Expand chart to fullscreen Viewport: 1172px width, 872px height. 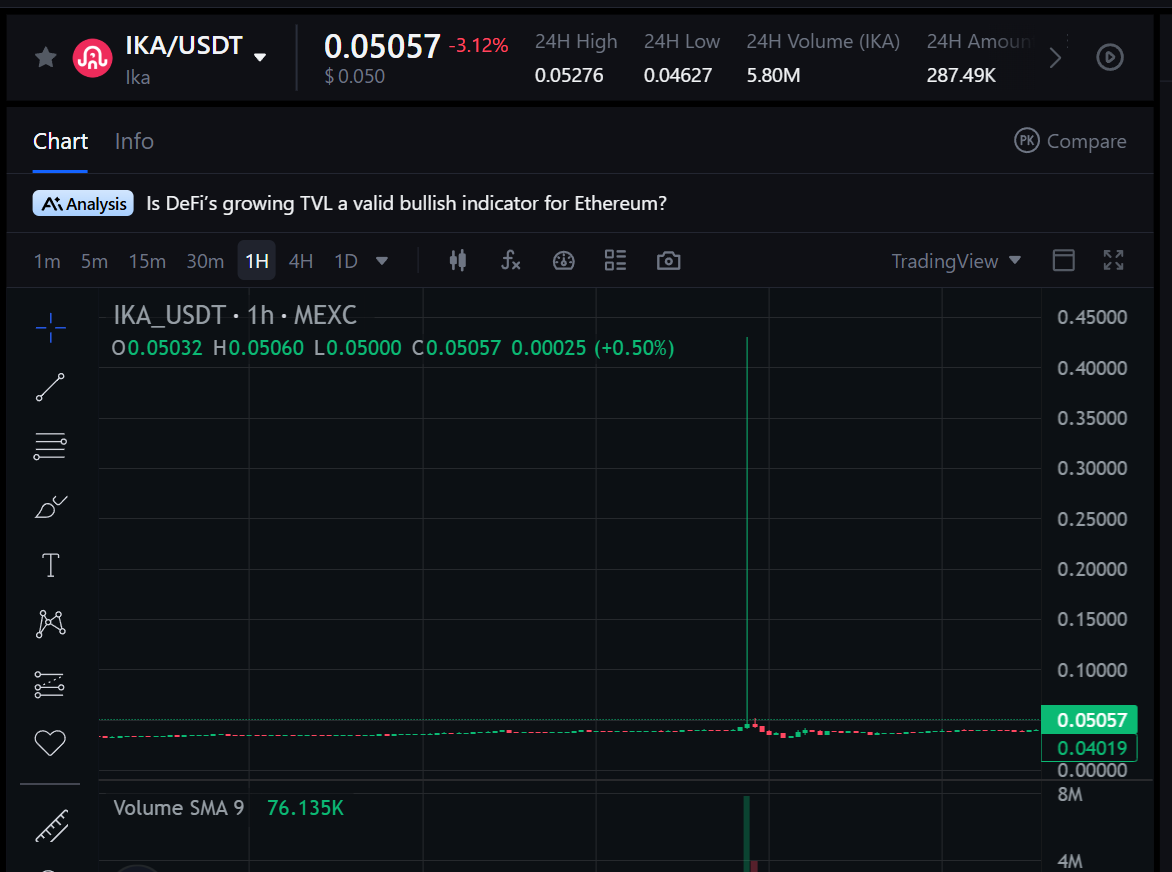tap(1113, 261)
